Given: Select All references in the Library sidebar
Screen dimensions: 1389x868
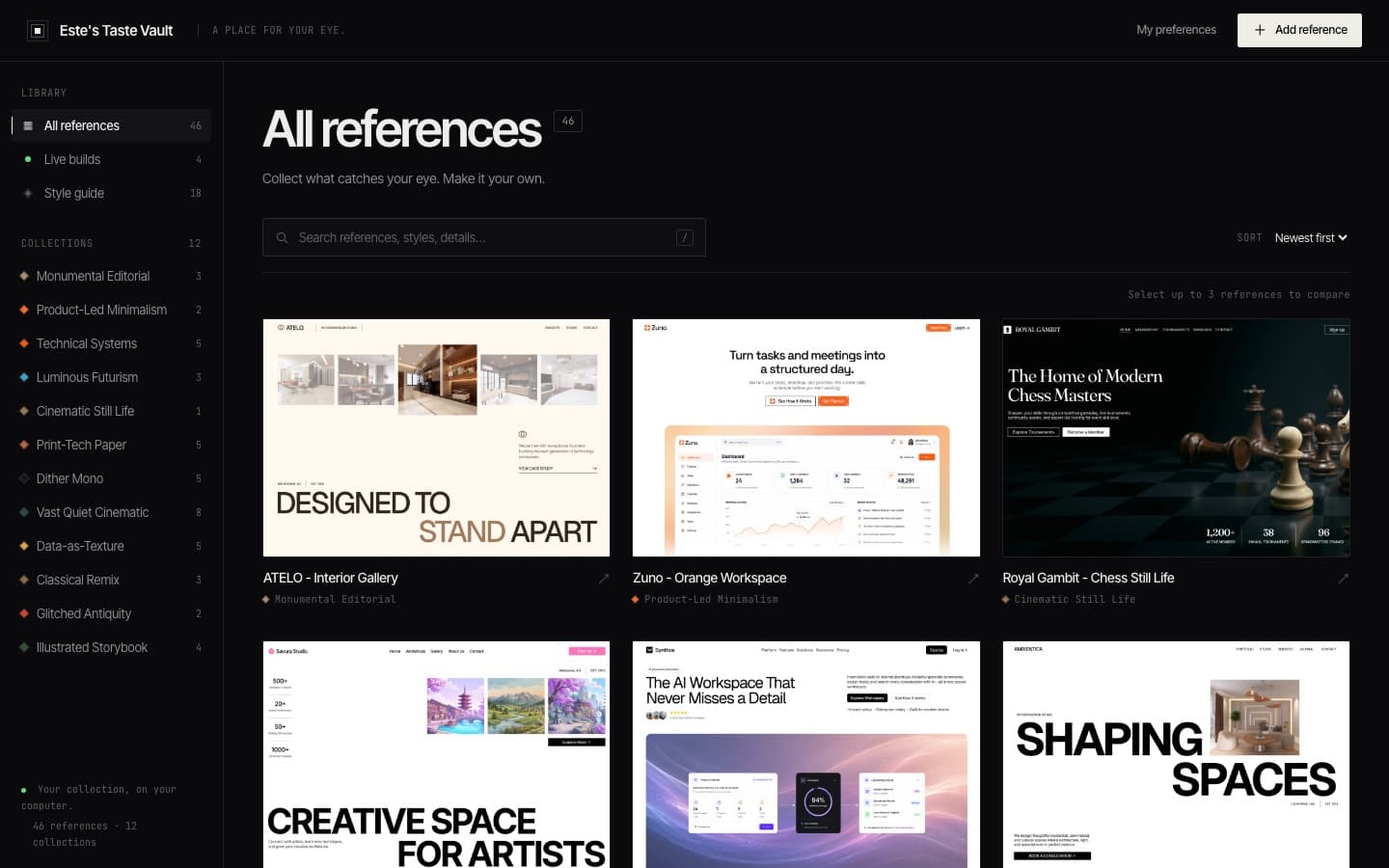Looking at the screenshot, I should tap(112, 125).
